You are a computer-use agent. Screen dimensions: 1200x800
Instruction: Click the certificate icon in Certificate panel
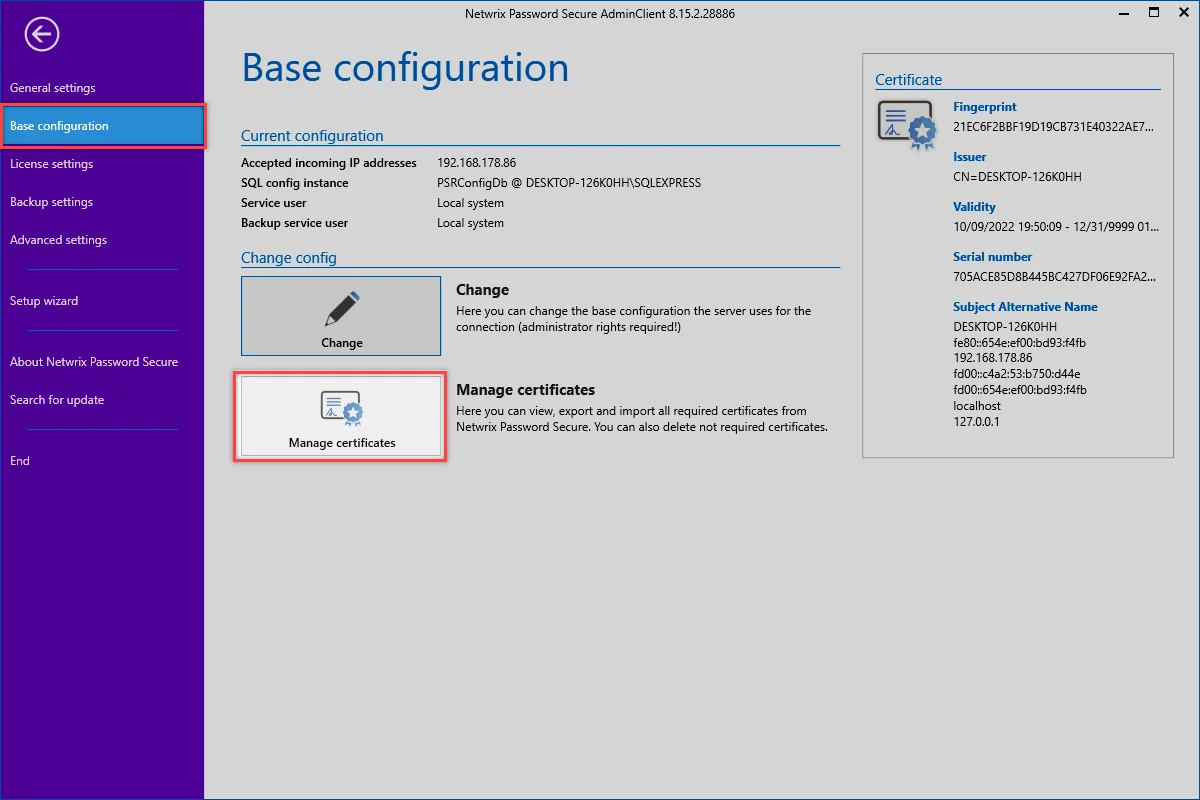(907, 125)
